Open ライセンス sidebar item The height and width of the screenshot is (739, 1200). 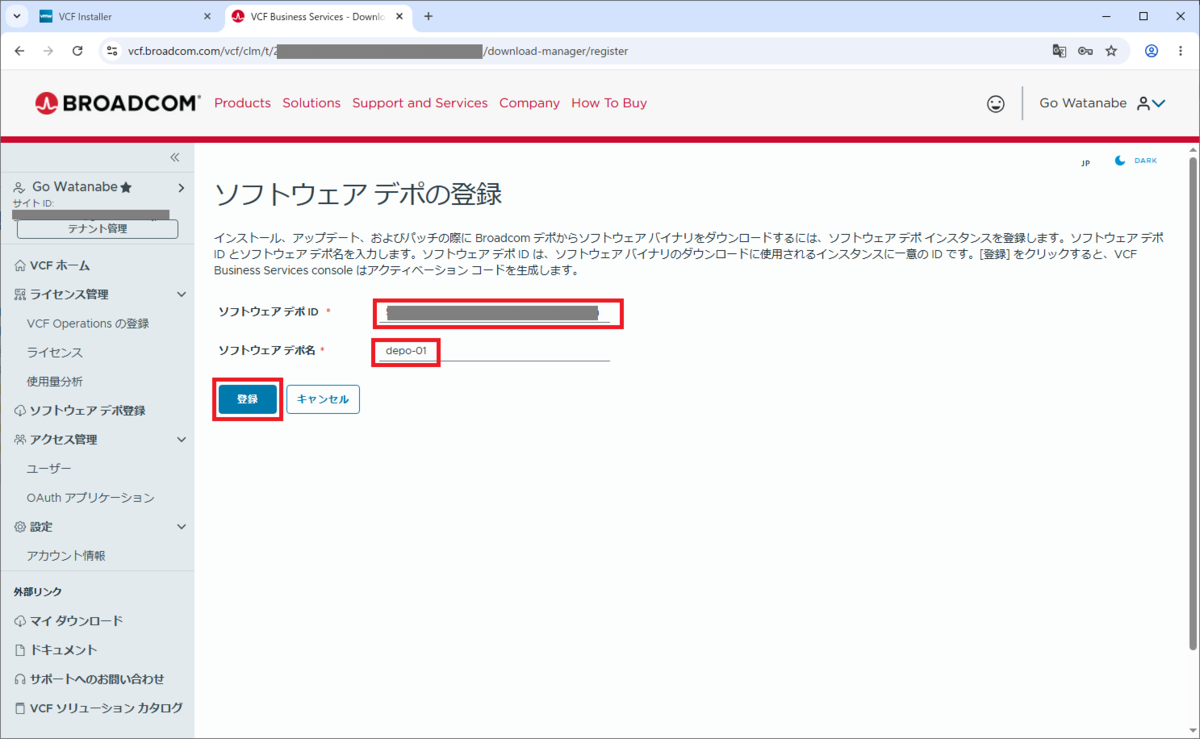(55, 353)
